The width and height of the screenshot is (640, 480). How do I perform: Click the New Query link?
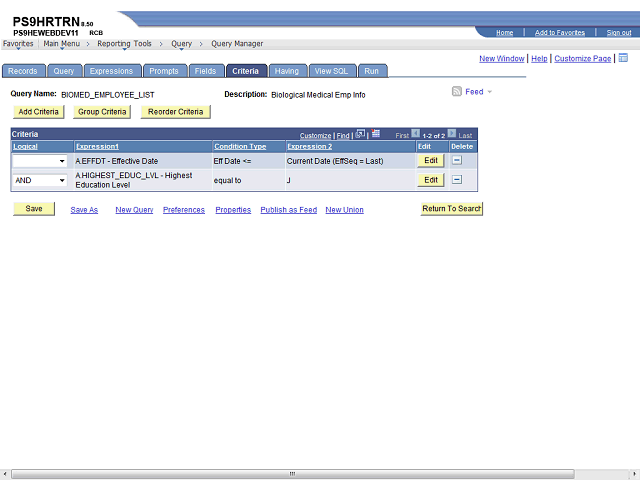[x=134, y=210]
